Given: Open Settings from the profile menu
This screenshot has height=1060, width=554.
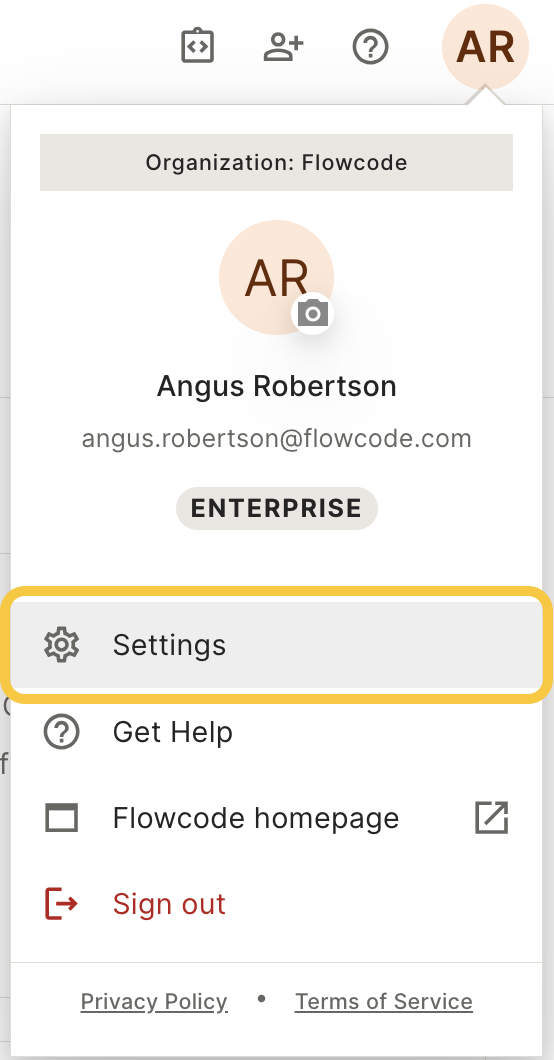Looking at the screenshot, I should pyautogui.click(x=276, y=645).
